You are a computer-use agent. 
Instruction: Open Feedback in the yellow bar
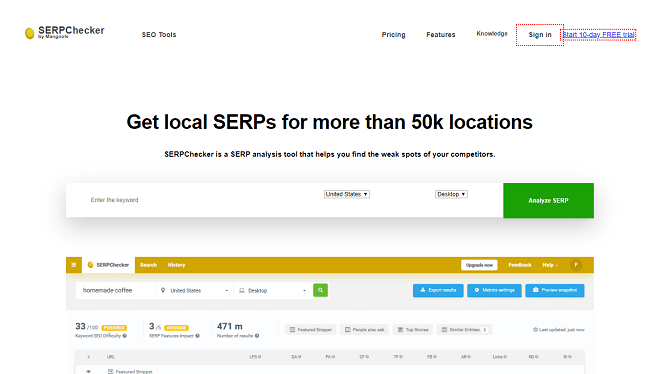pos(520,265)
